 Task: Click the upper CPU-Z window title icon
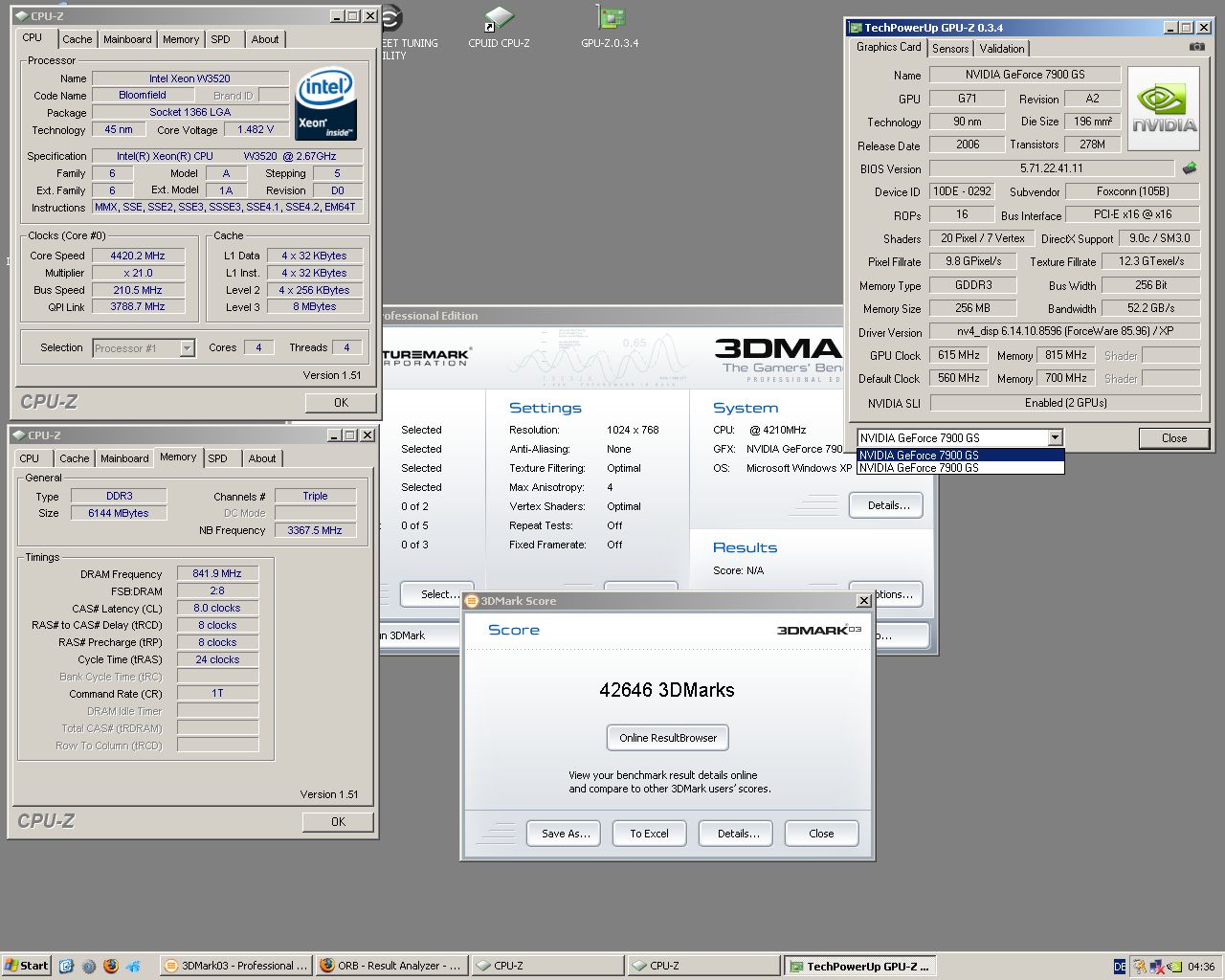(21, 16)
